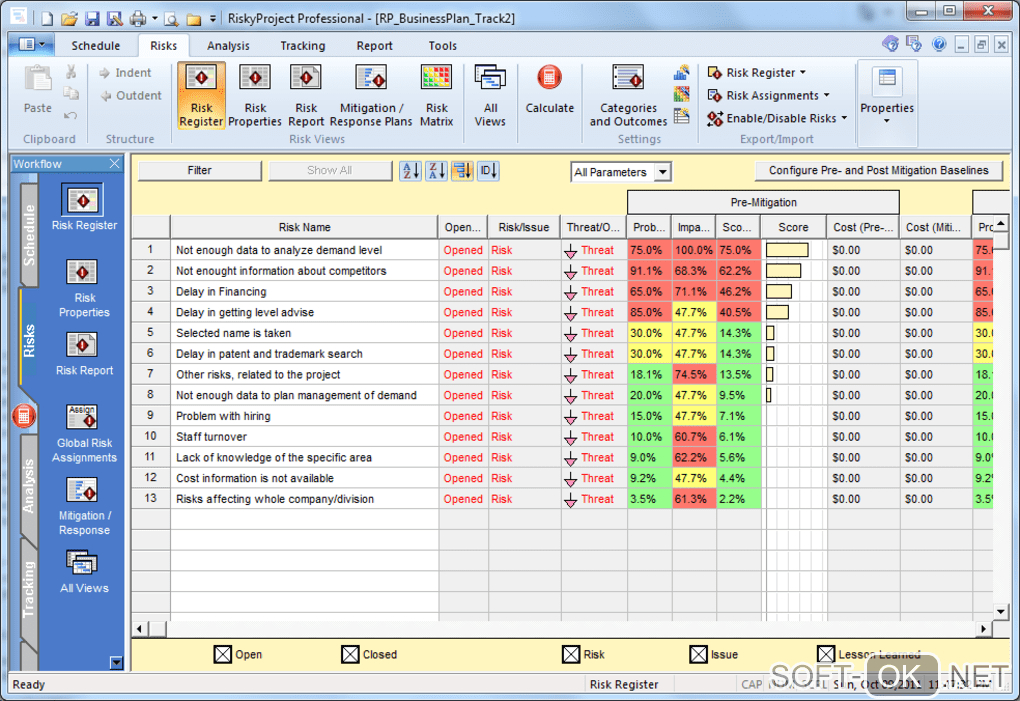This screenshot has width=1020, height=701.
Task: Toggle the Lesson Learned checkbox
Action: tap(825, 654)
